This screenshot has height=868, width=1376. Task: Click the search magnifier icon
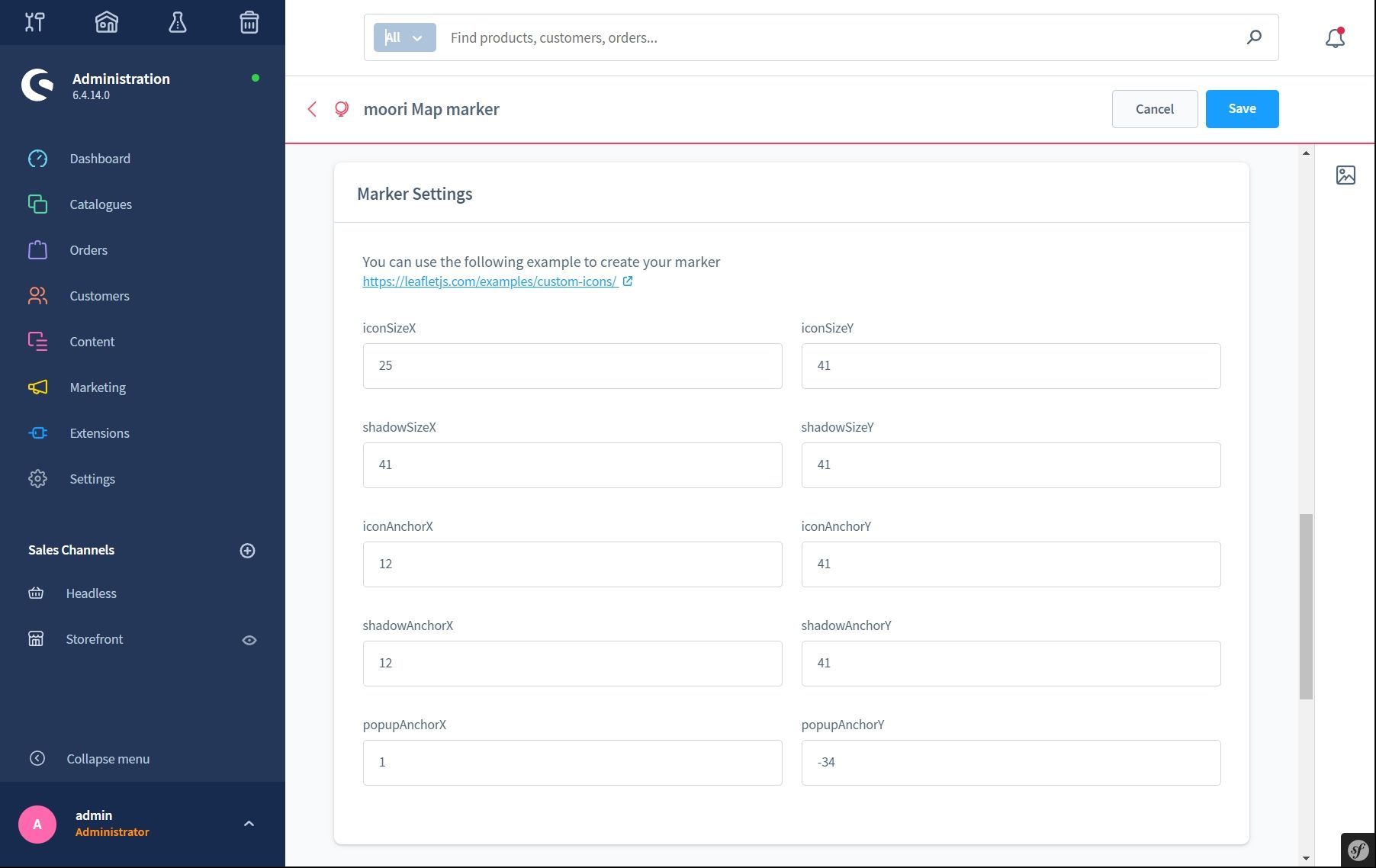pyautogui.click(x=1254, y=37)
